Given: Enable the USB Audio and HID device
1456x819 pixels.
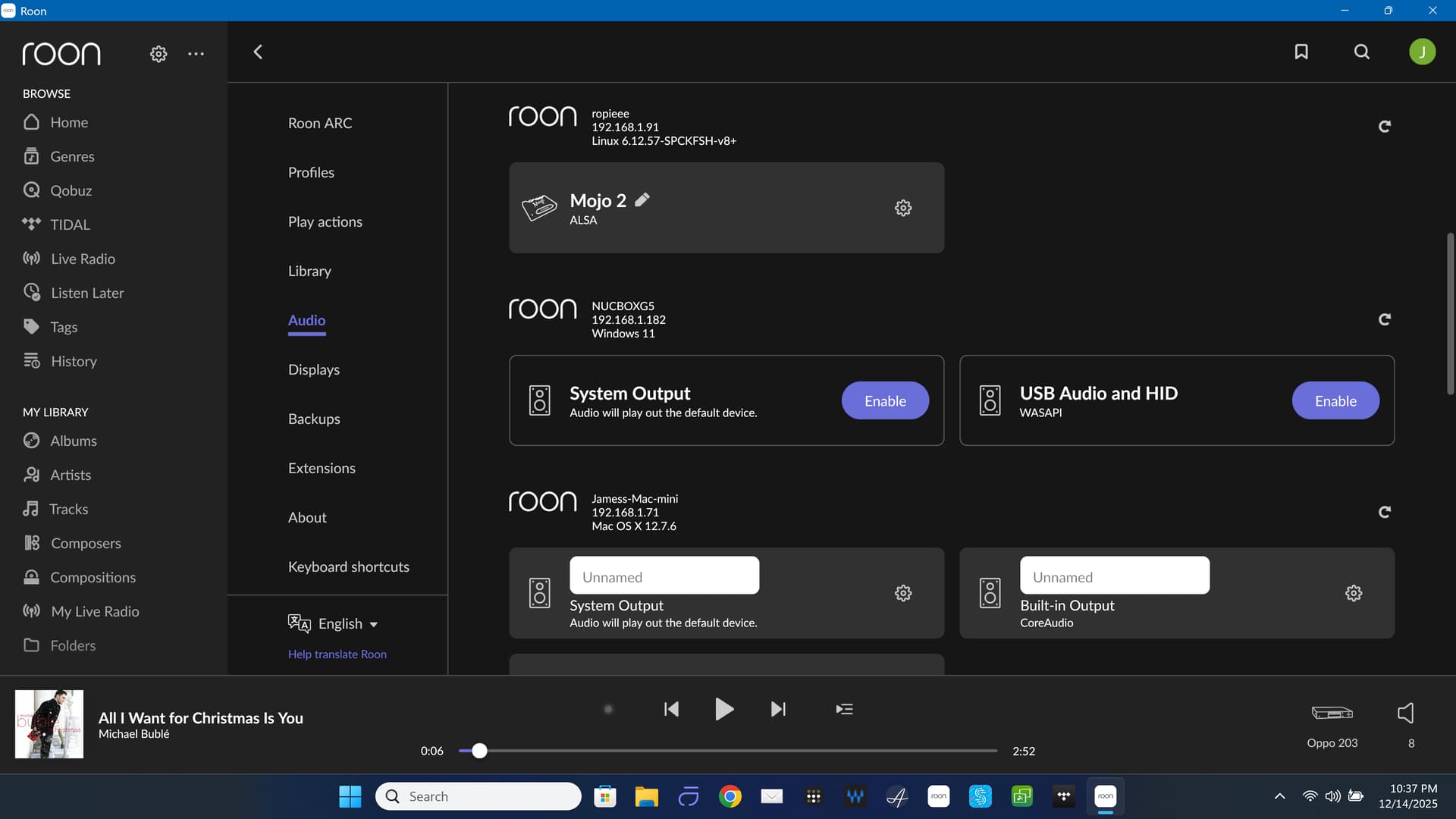Looking at the screenshot, I should [1335, 400].
